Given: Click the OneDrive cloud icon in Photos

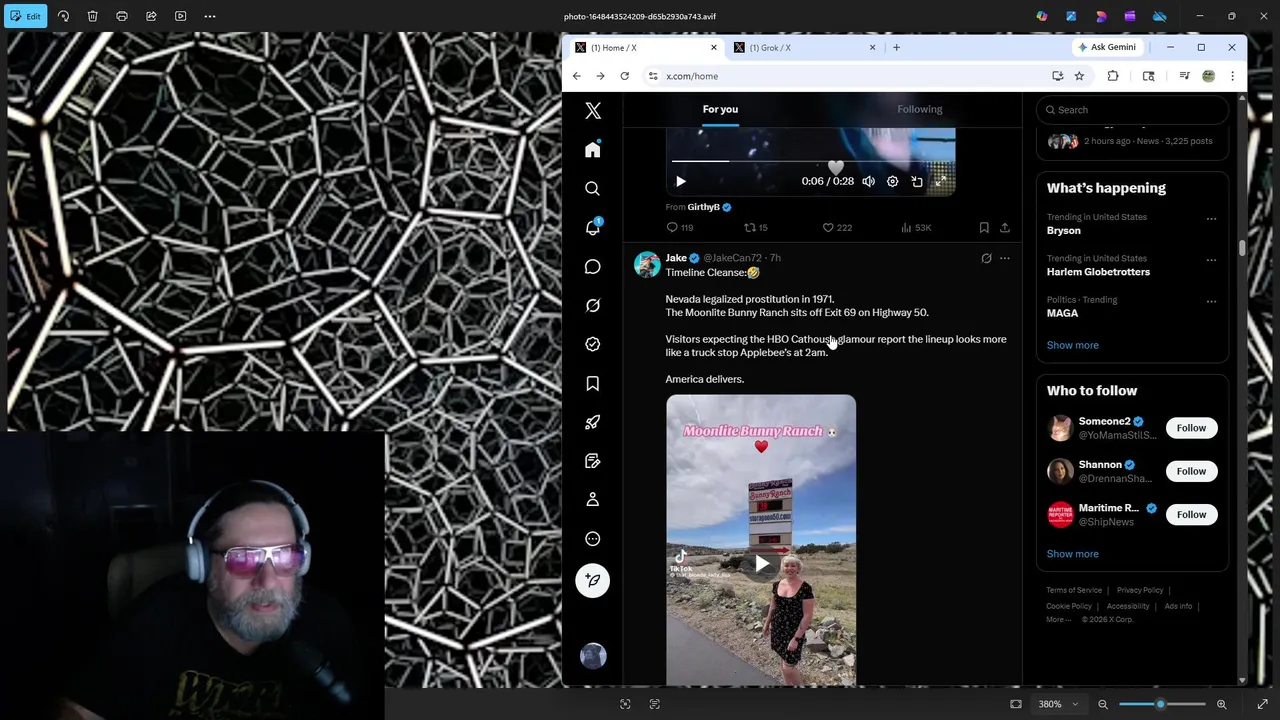Looking at the screenshot, I should pos(1160,16).
